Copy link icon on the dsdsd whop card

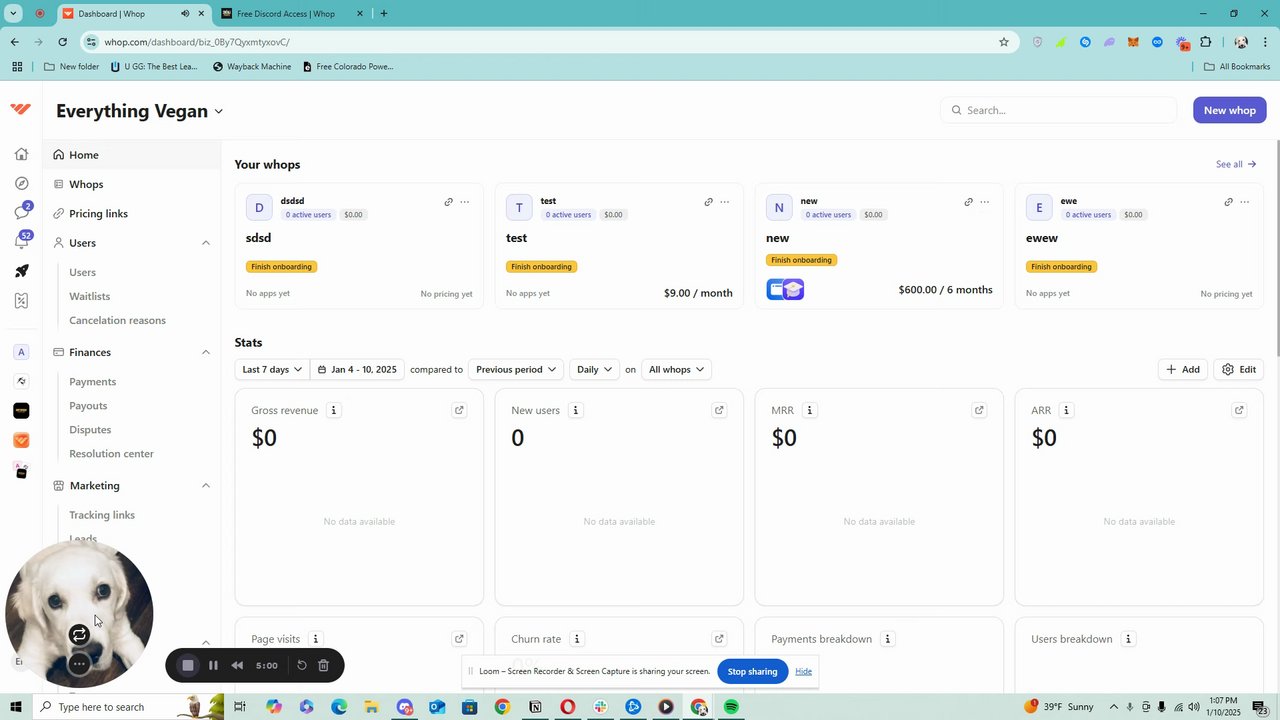tap(448, 202)
